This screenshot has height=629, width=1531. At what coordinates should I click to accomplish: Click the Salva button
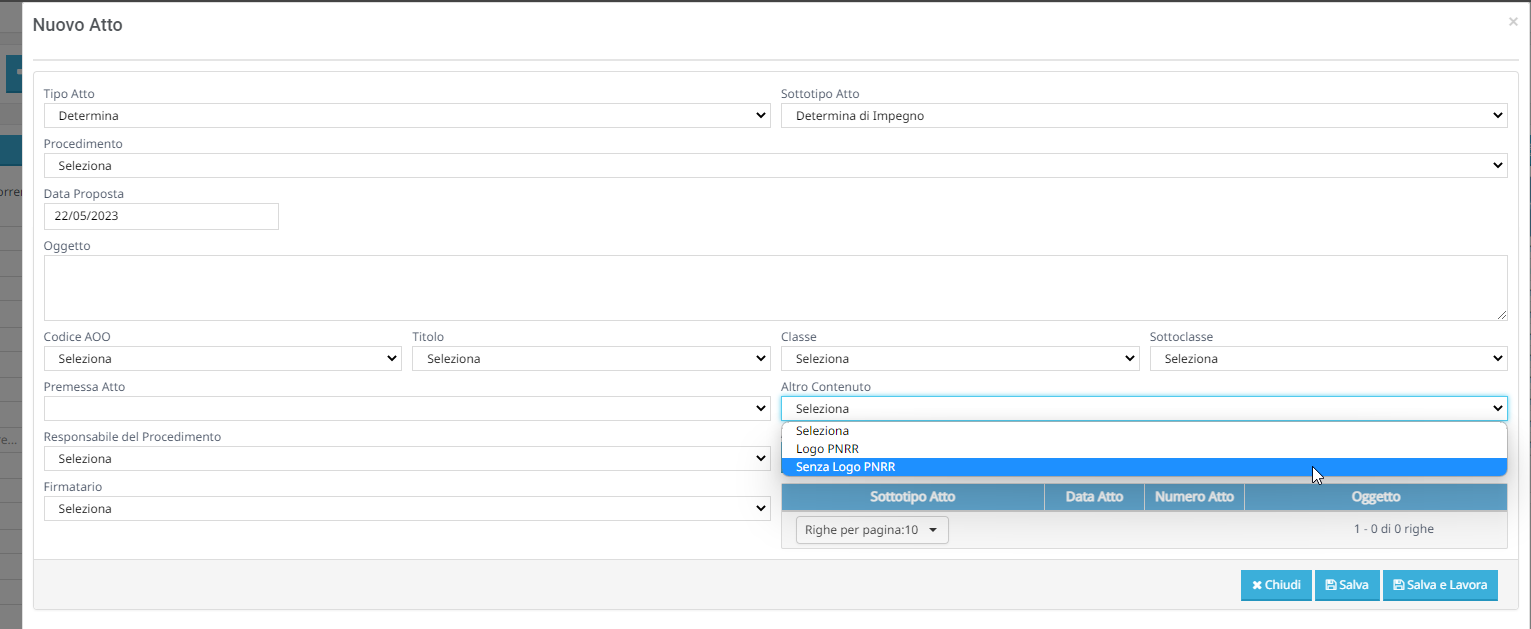click(1346, 585)
